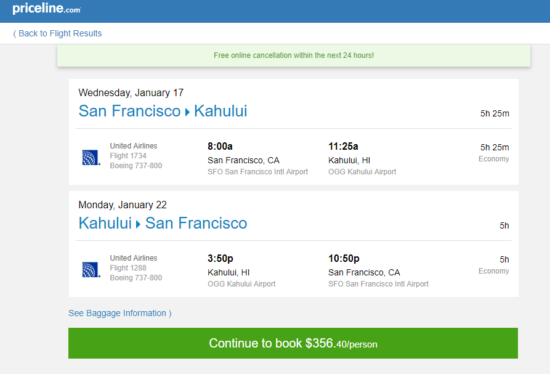The image size is (550, 374).
Task: Click the Monday, January 22 date
Action: [x=122, y=205]
